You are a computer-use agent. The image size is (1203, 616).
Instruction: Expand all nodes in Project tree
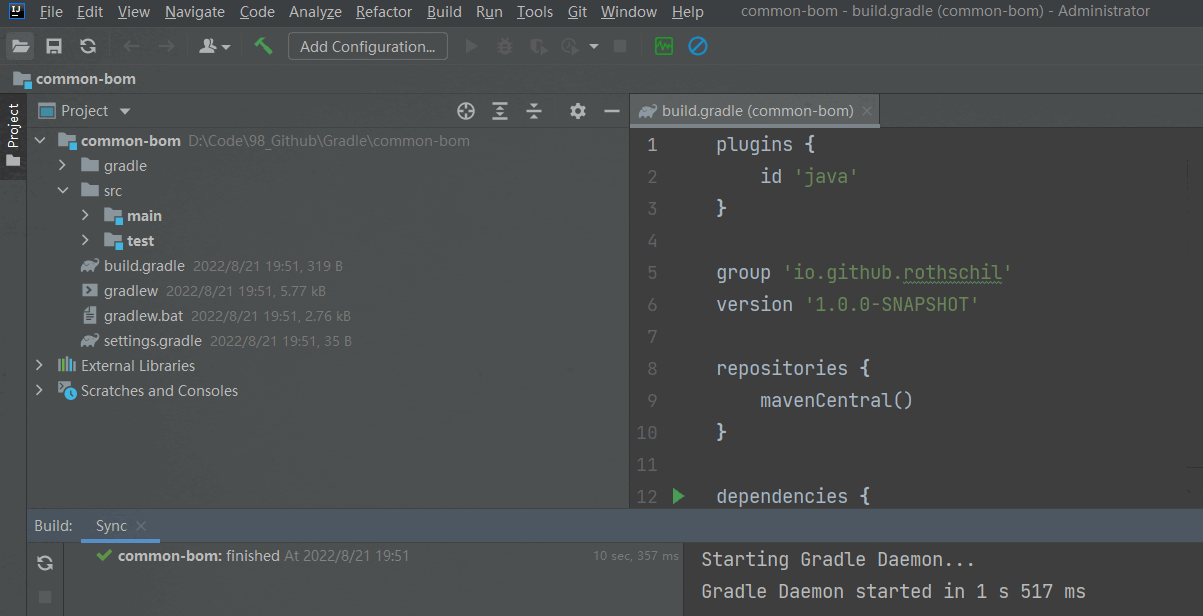500,111
